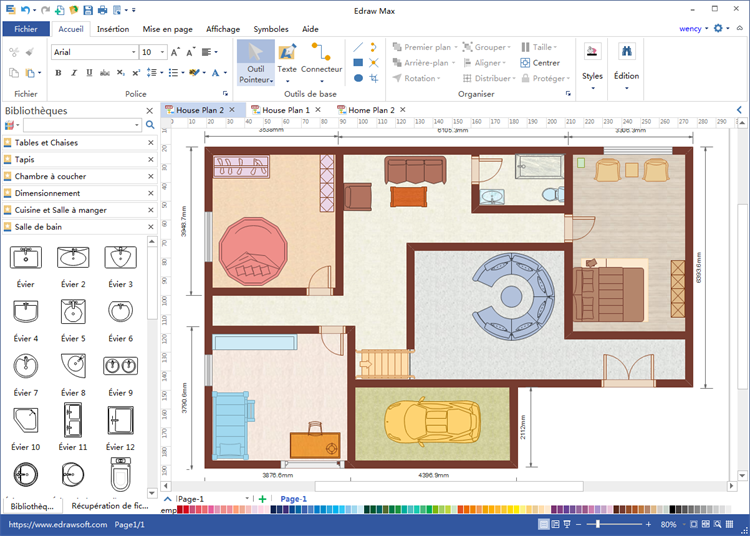Toggle bold text formatting
This screenshot has width=750, height=536.
click(x=58, y=73)
